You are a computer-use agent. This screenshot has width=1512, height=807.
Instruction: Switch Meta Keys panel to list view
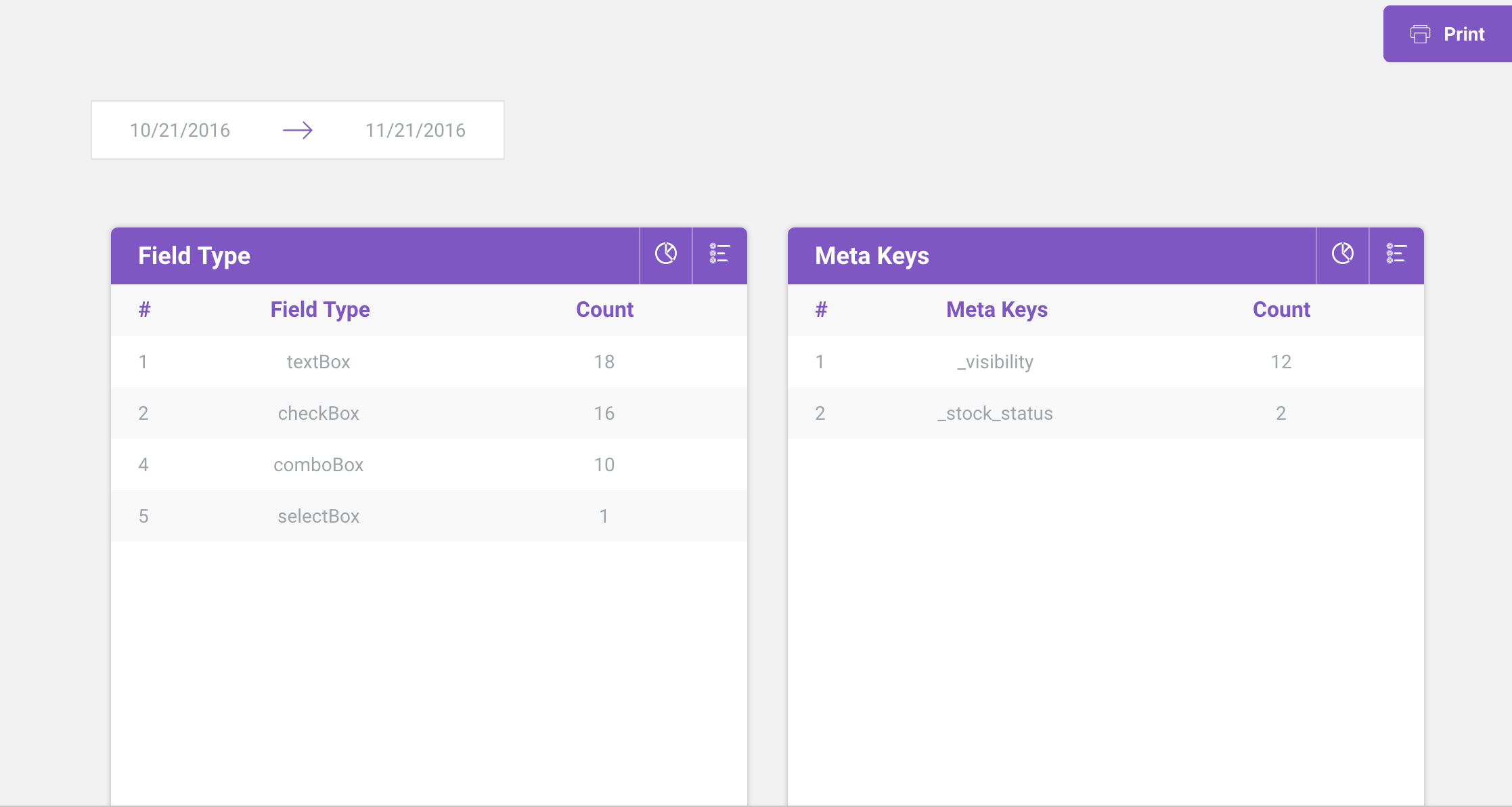point(1396,254)
